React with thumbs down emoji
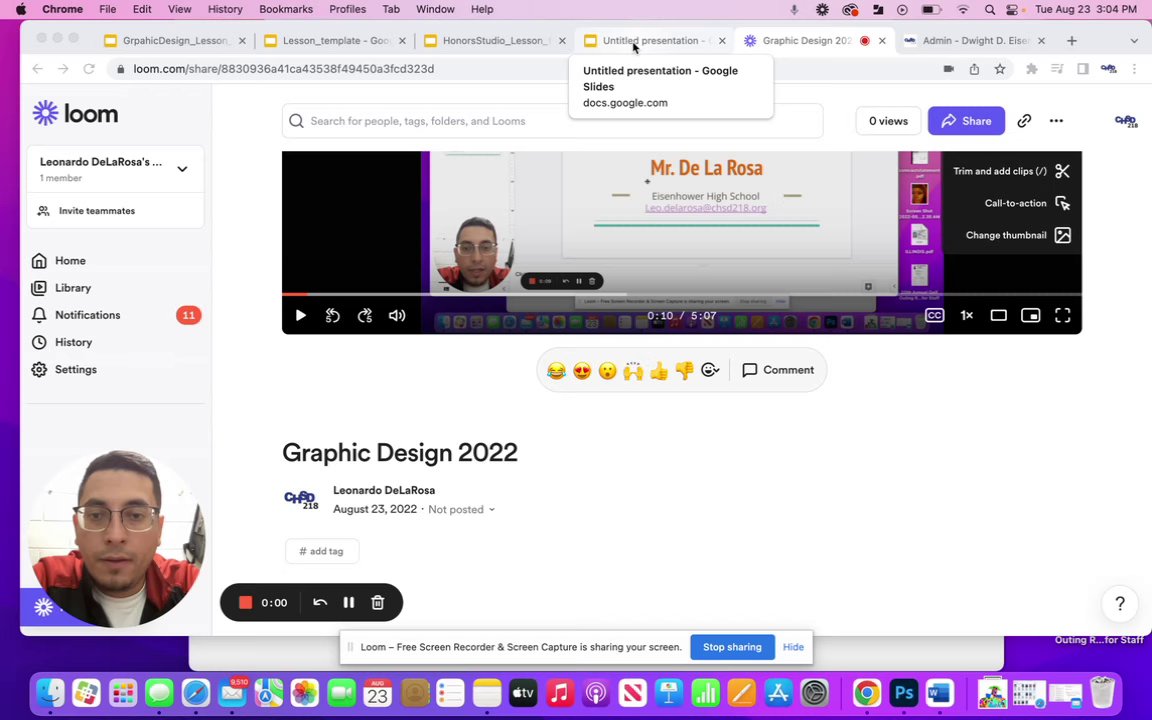Screen dimensions: 1152x720 685,370
